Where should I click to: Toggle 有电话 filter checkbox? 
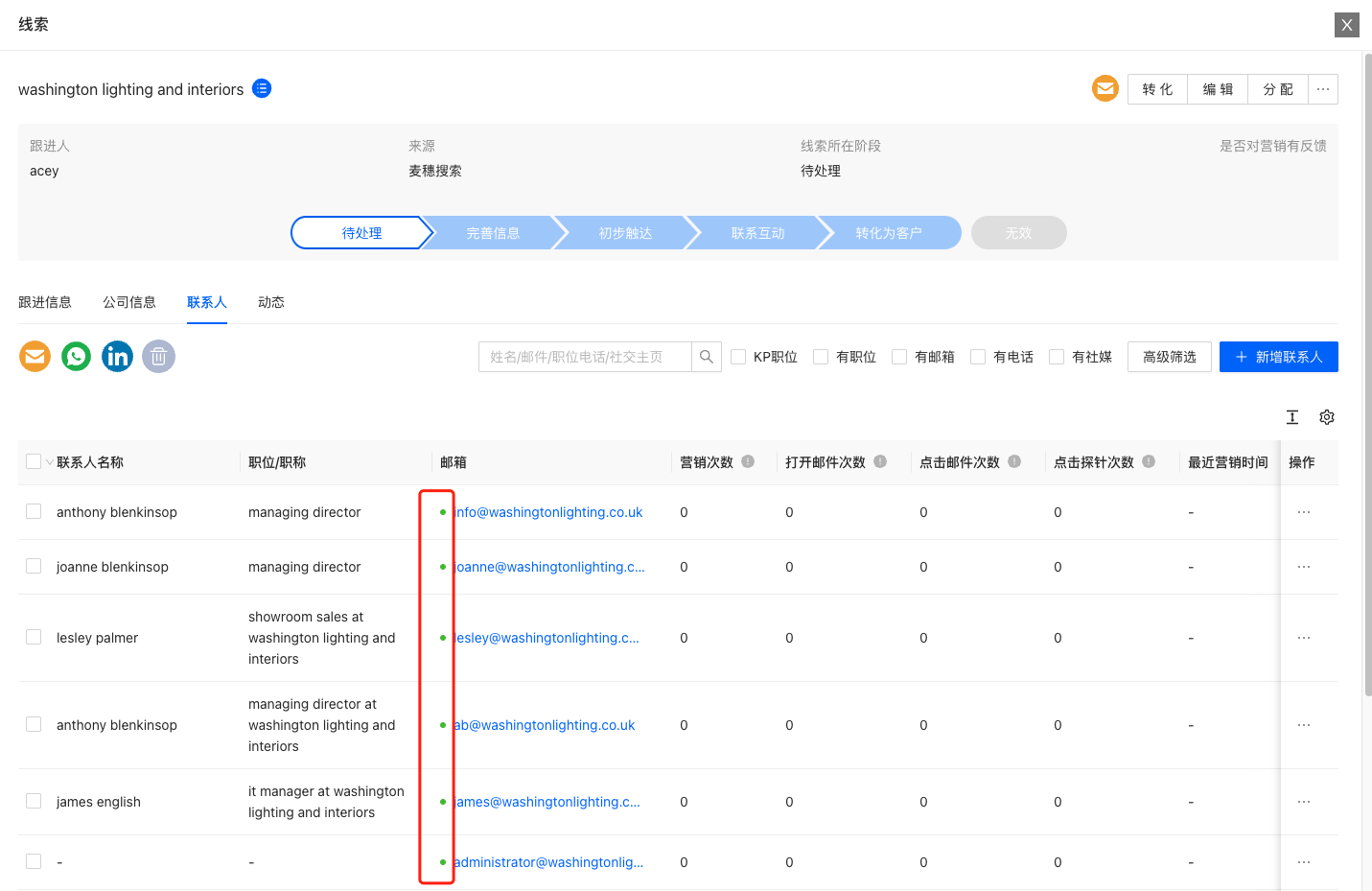tap(978, 357)
